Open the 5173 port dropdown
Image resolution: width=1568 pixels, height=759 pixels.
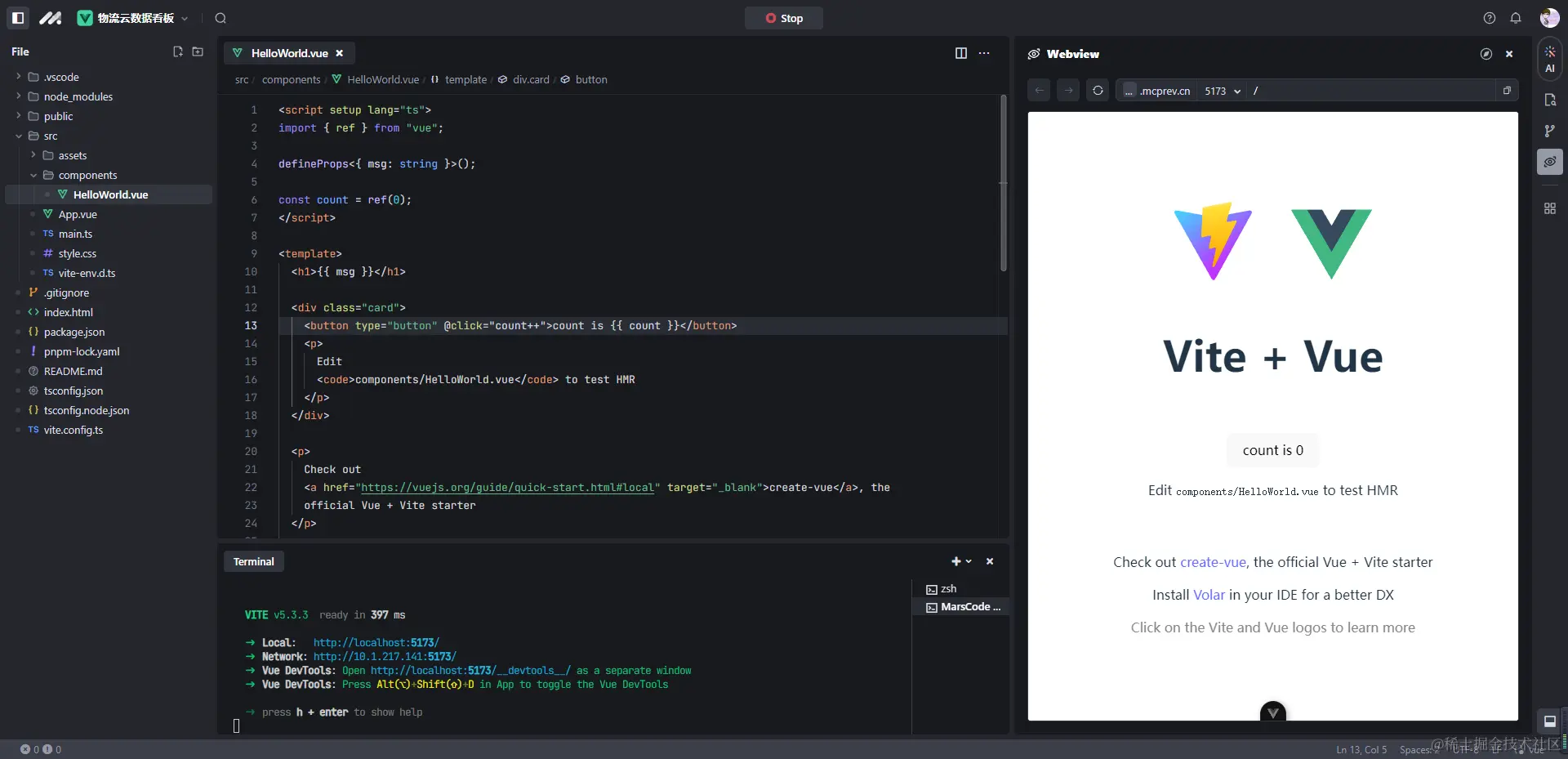click(x=1223, y=91)
